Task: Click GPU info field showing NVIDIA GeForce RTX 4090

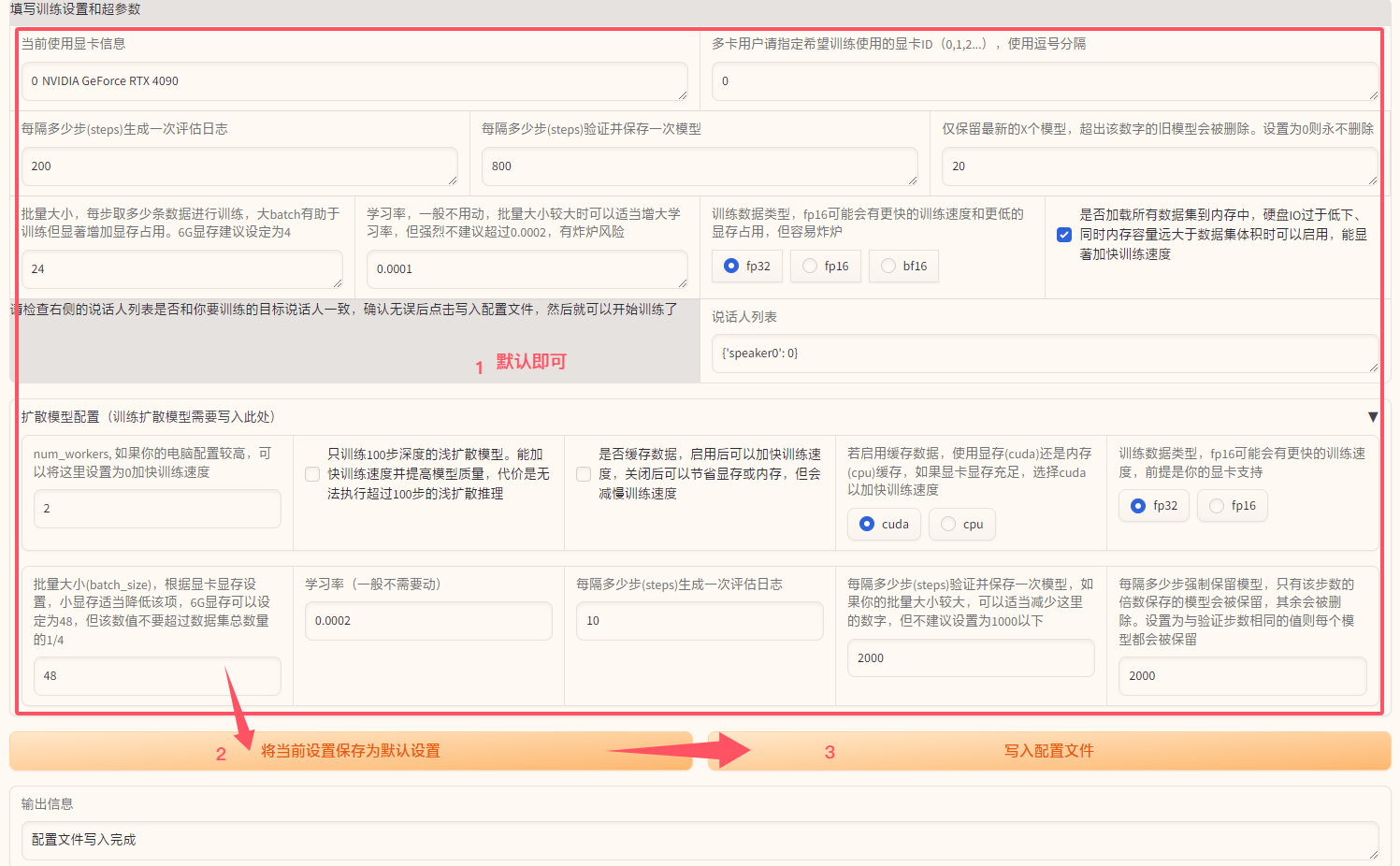Action: (x=354, y=81)
